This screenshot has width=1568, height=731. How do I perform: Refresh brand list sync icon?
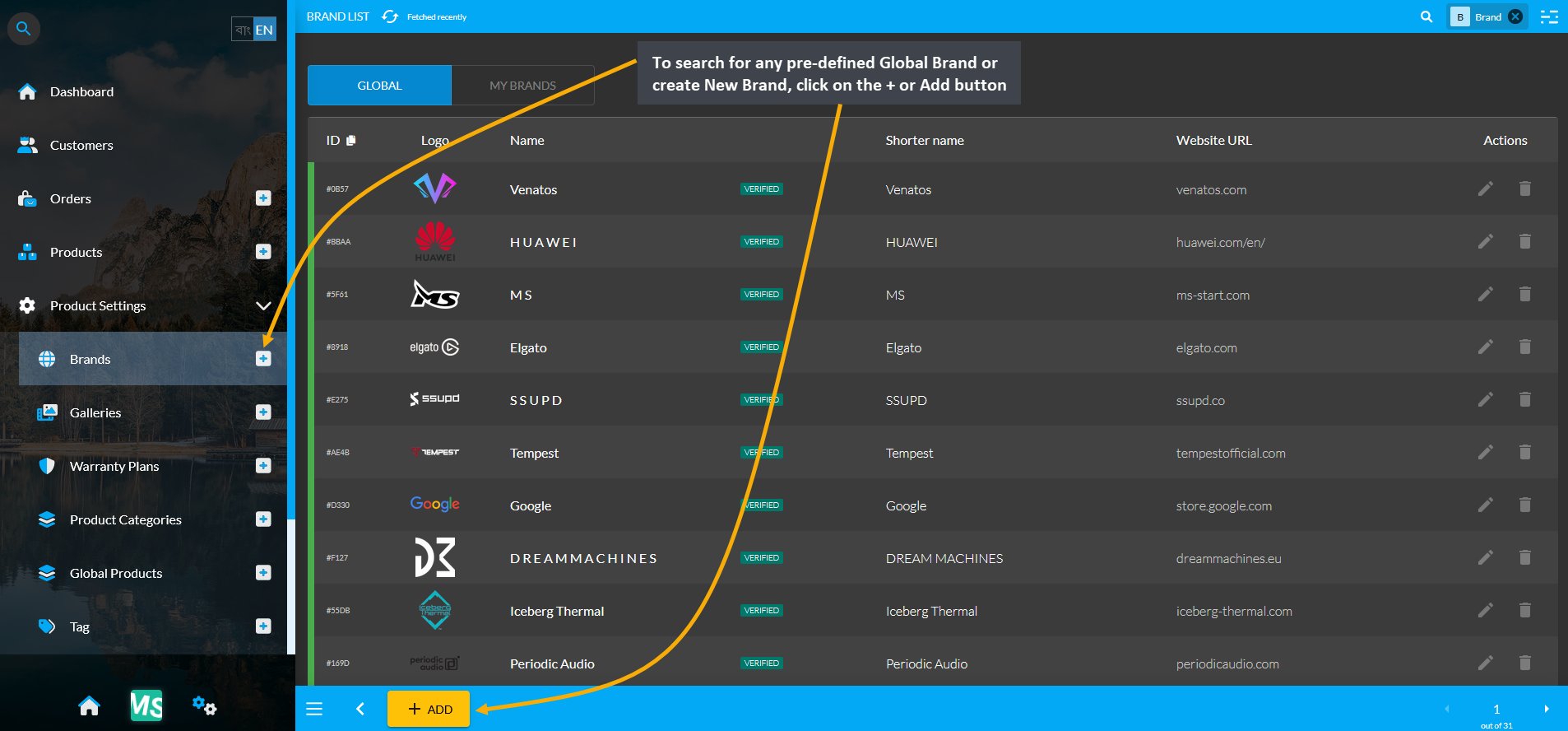click(x=390, y=16)
